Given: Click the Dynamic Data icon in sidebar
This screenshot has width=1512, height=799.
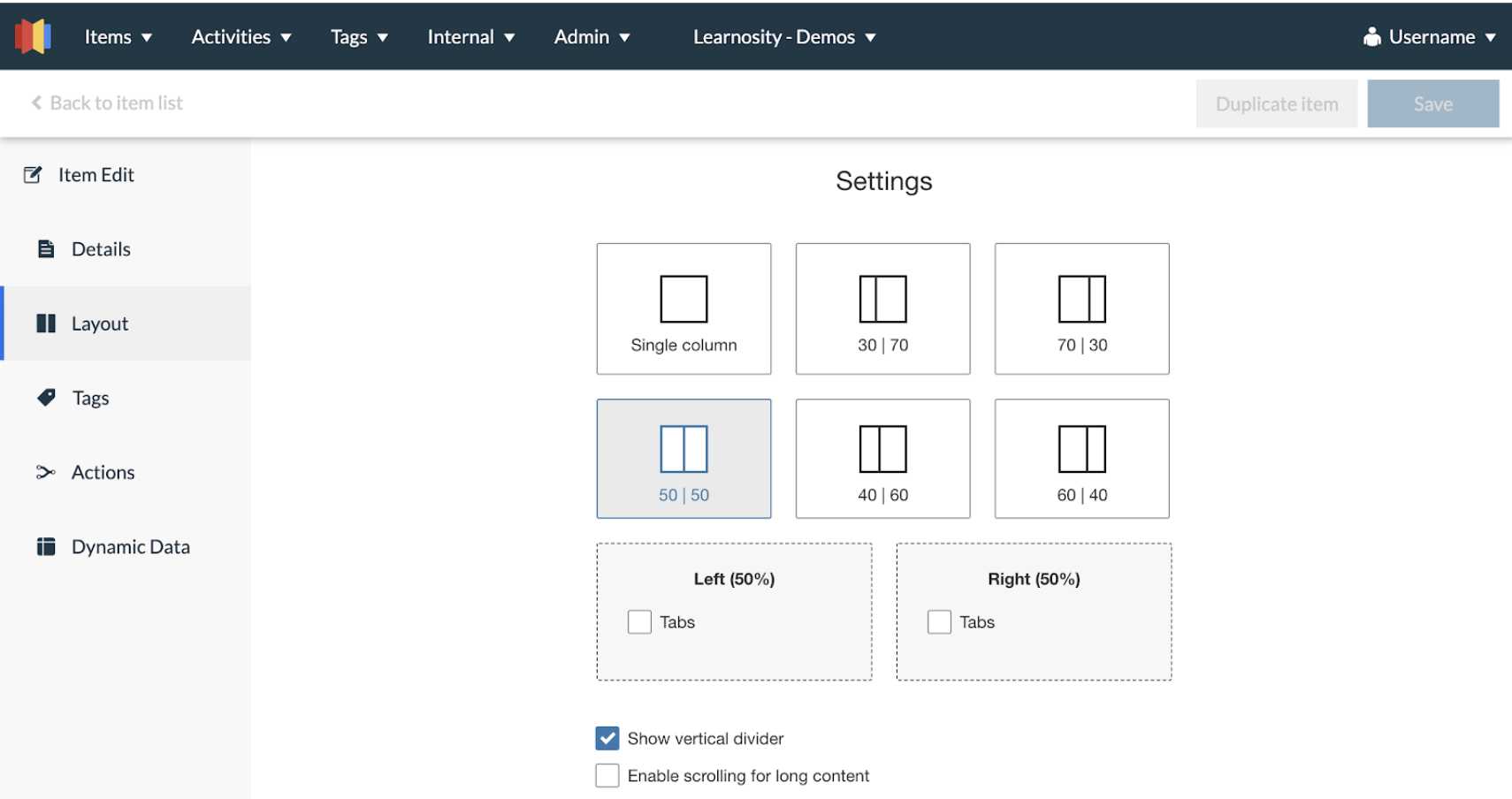Looking at the screenshot, I should (46, 546).
